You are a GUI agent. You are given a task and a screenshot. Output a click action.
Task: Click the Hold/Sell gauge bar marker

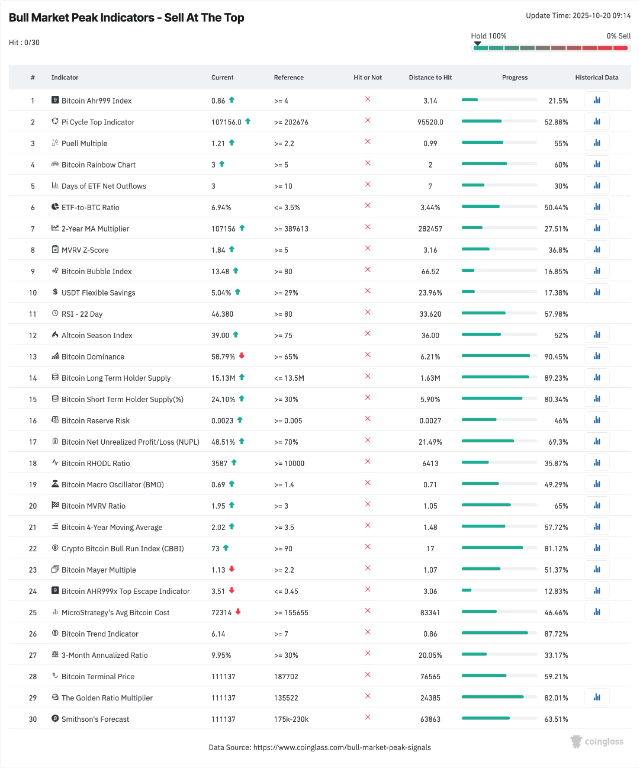(477, 45)
